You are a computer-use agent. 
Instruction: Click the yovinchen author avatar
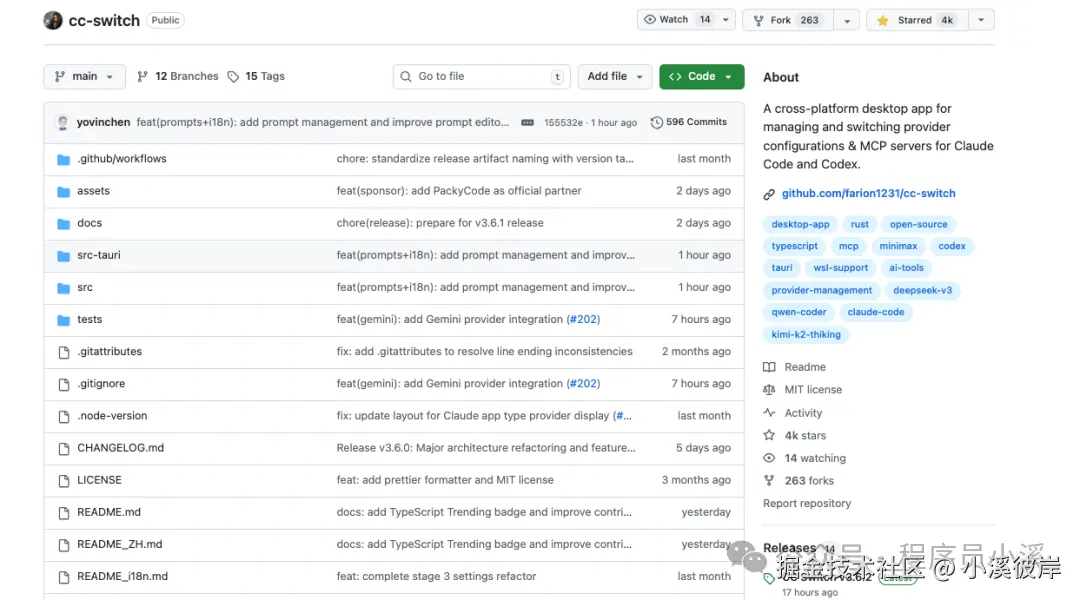click(62, 122)
